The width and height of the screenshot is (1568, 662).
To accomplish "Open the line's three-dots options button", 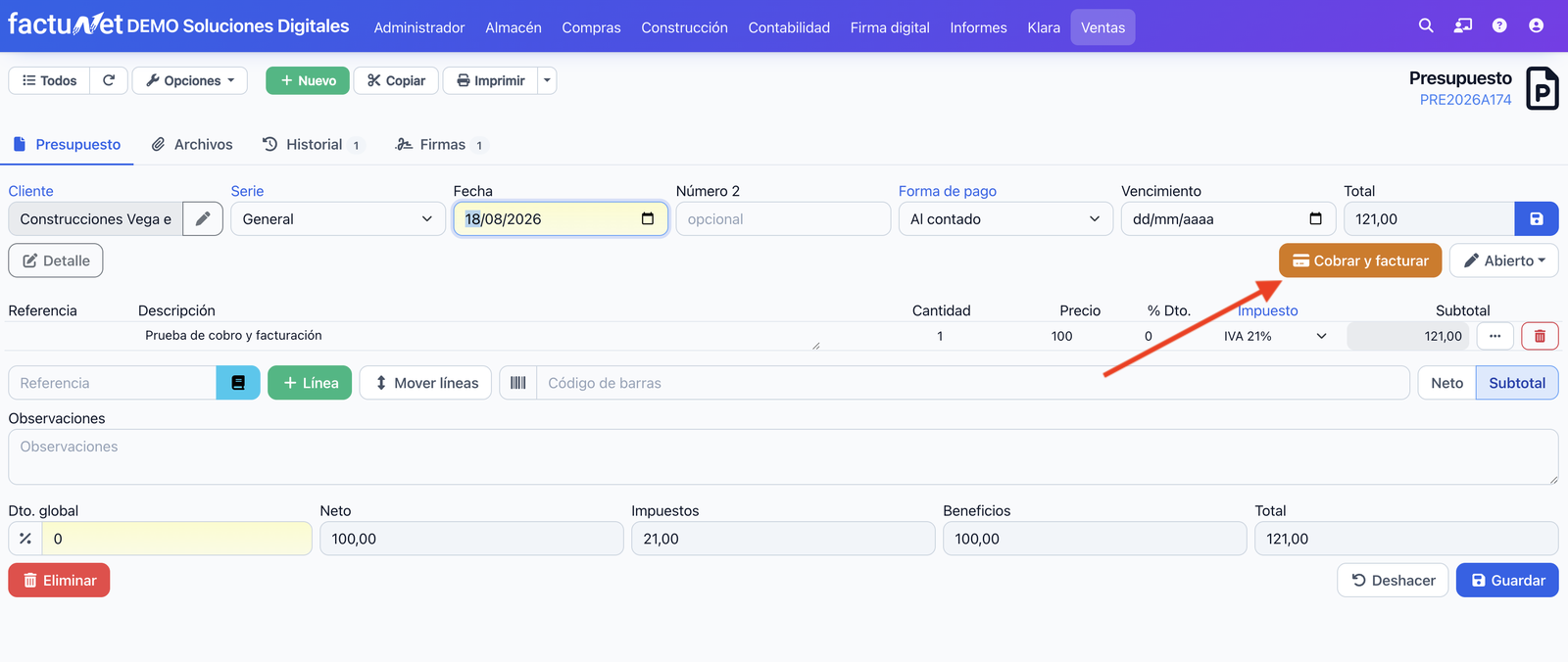I will (x=1494, y=336).
